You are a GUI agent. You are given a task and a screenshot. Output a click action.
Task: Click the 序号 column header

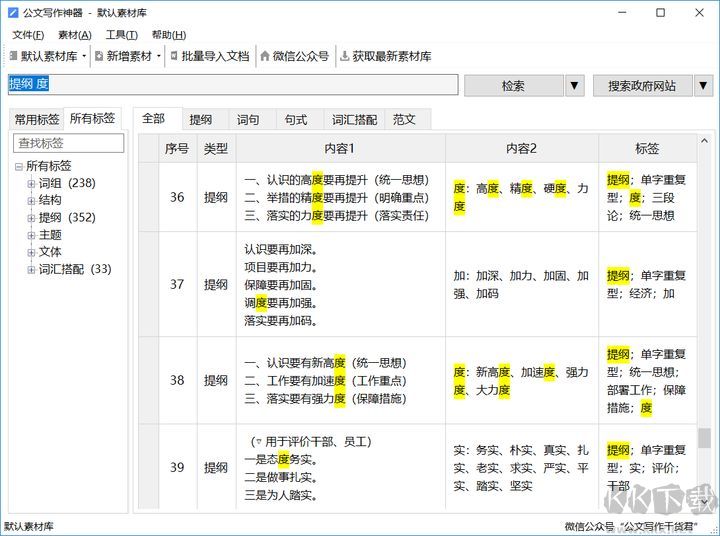(177, 148)
